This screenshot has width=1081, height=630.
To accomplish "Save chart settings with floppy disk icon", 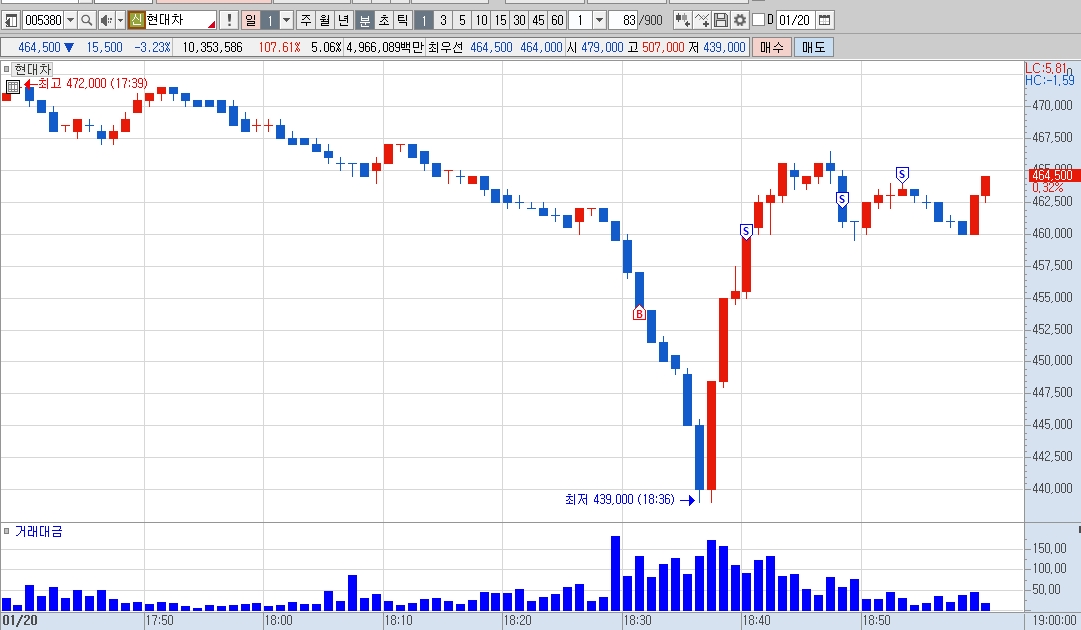I will coord(720,21).
